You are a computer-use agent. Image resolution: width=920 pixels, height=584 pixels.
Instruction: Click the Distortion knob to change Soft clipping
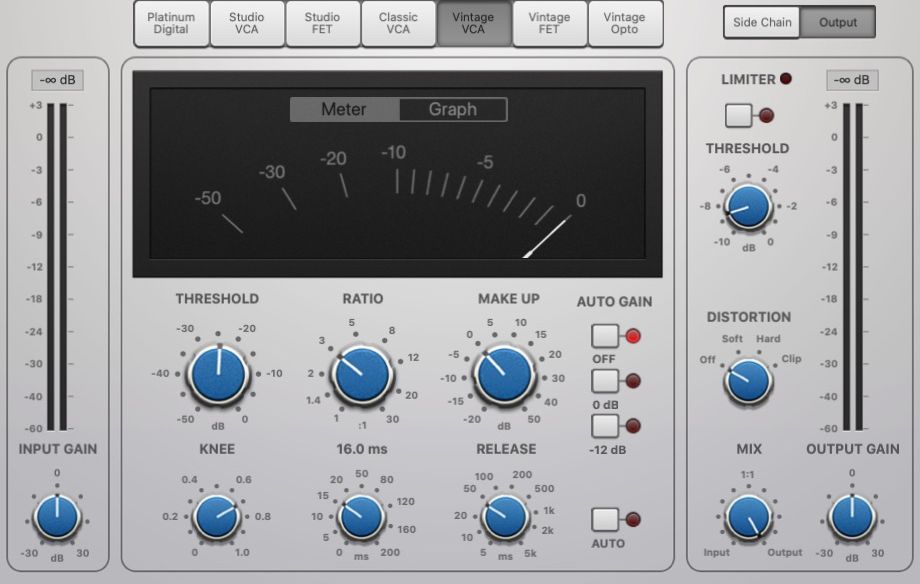click(x=746, y=382)
